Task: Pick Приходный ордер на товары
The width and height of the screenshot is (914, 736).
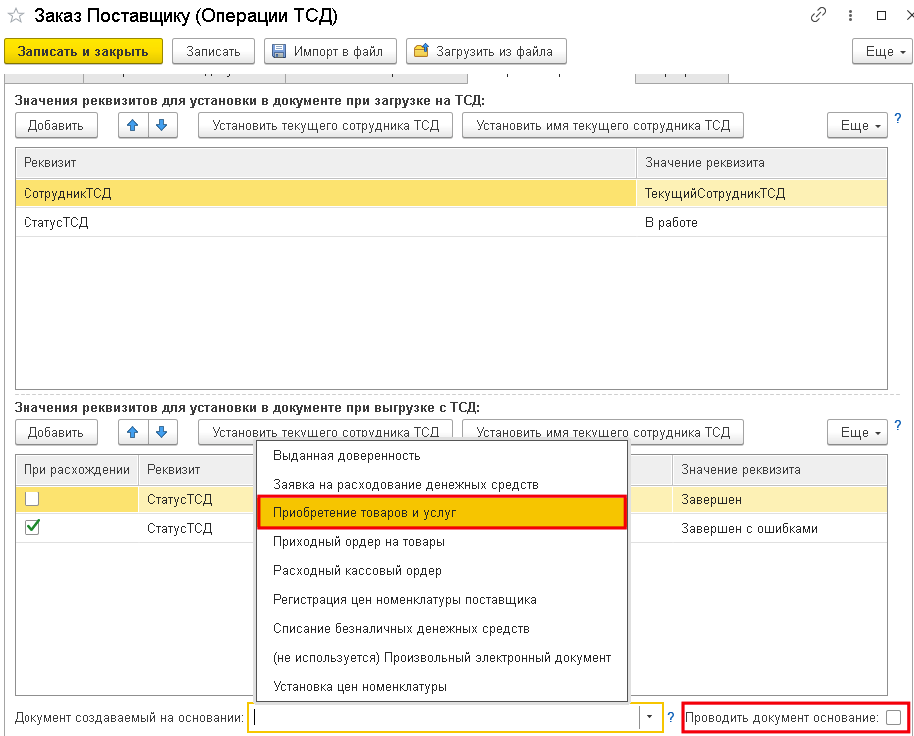Action: [442, 542]
